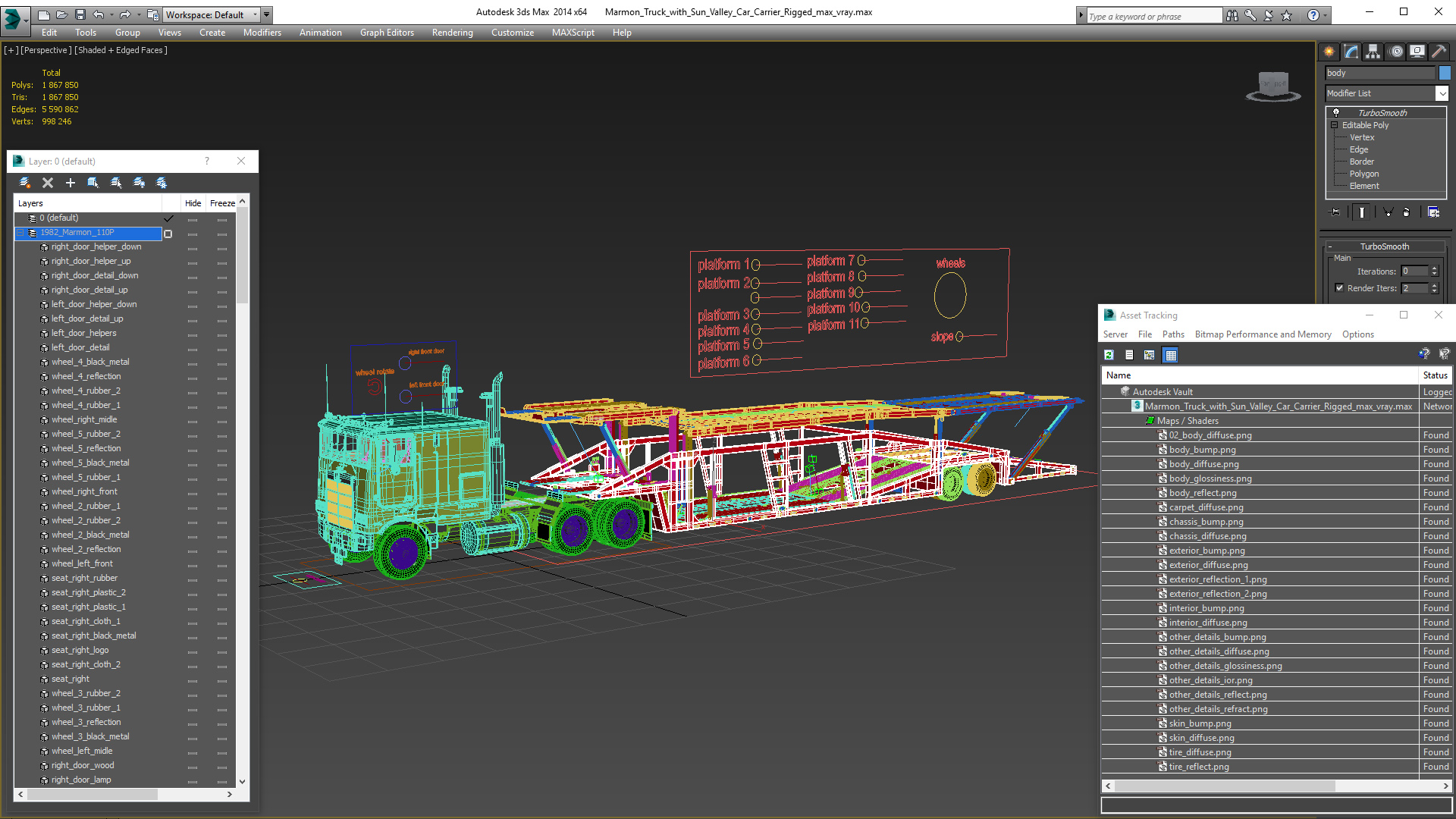Viewport: 1456px width, 819px height.
Task: Click Select Highlighted Objects and Layers icon
Action: pos(93,183)
